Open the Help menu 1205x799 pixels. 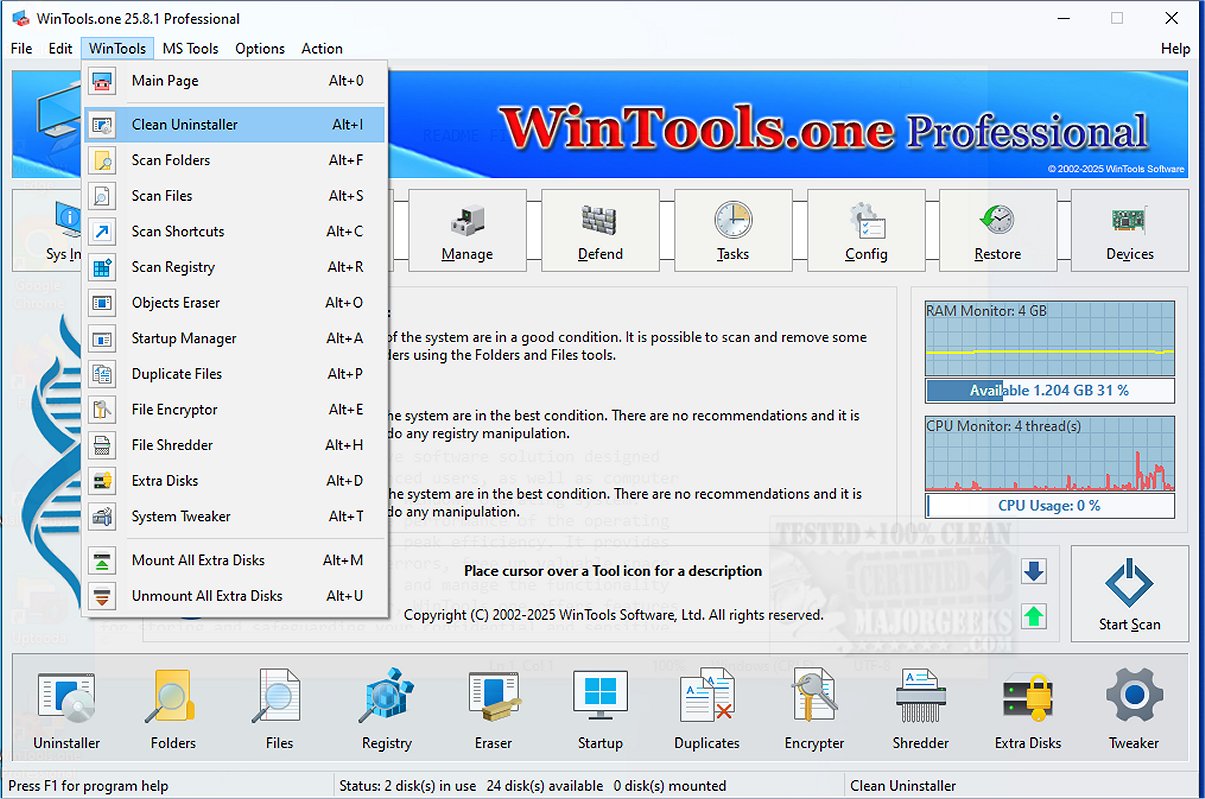click(x=1176, y=48)
